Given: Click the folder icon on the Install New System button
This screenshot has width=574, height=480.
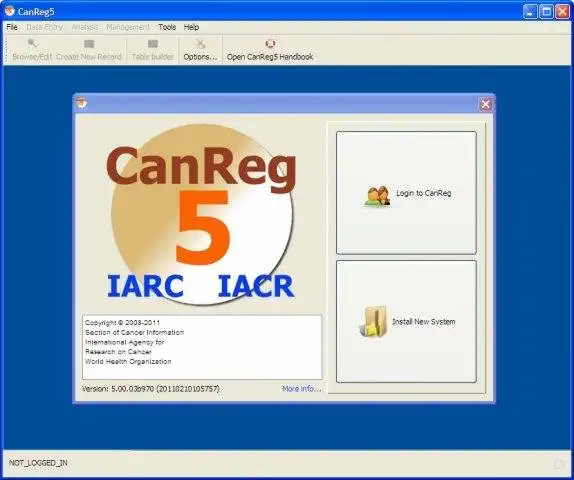Looking at the screenshot, I should [x=373, y=322].
